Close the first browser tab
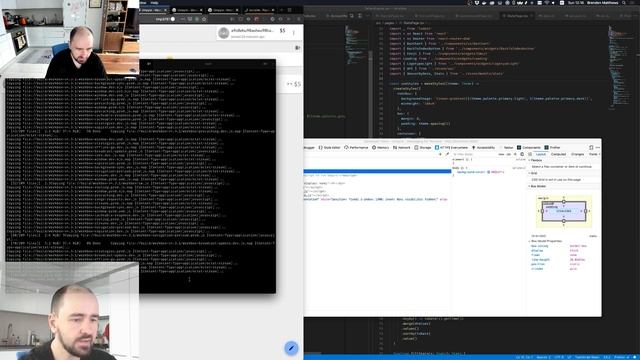The height and width of the screenshot is (360, 640). coord(165,10)
